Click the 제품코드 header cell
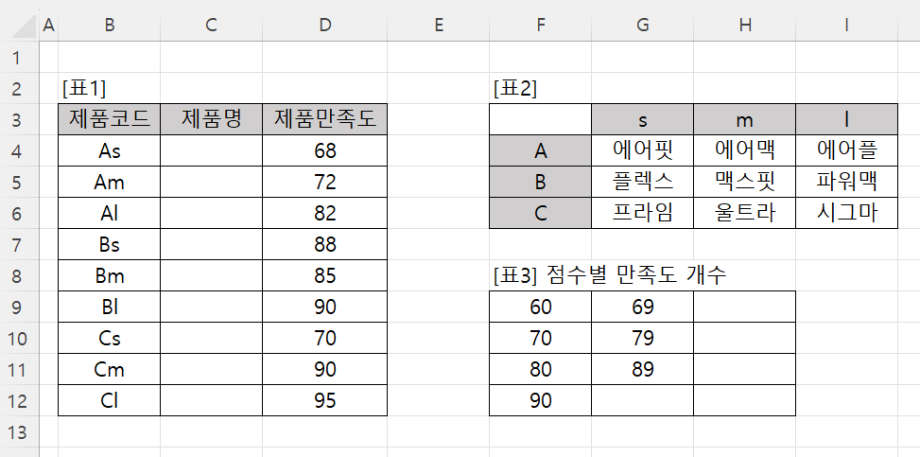 click(x=109, y=121)
